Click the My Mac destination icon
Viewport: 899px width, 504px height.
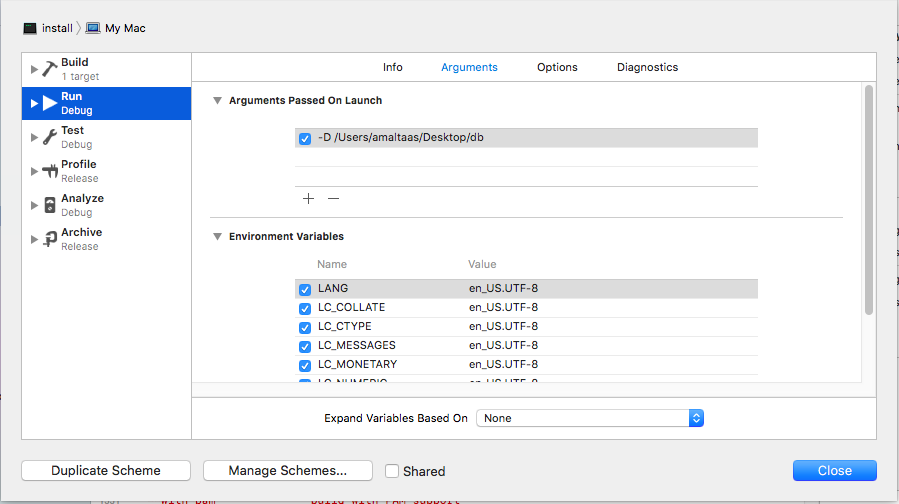pyautogui.click(x=93, y=28)
